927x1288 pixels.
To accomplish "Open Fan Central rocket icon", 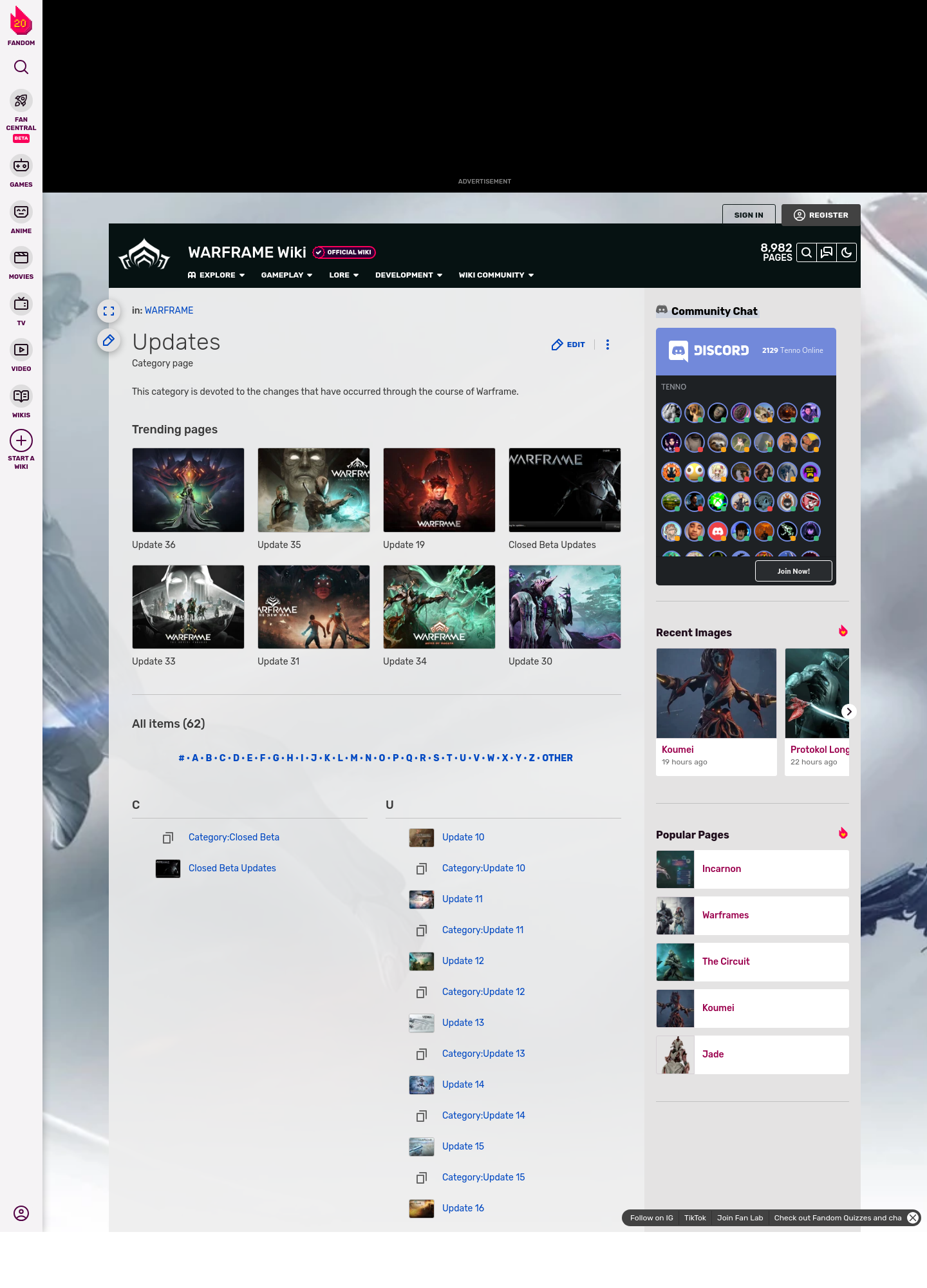I will (x=21, y=101).
